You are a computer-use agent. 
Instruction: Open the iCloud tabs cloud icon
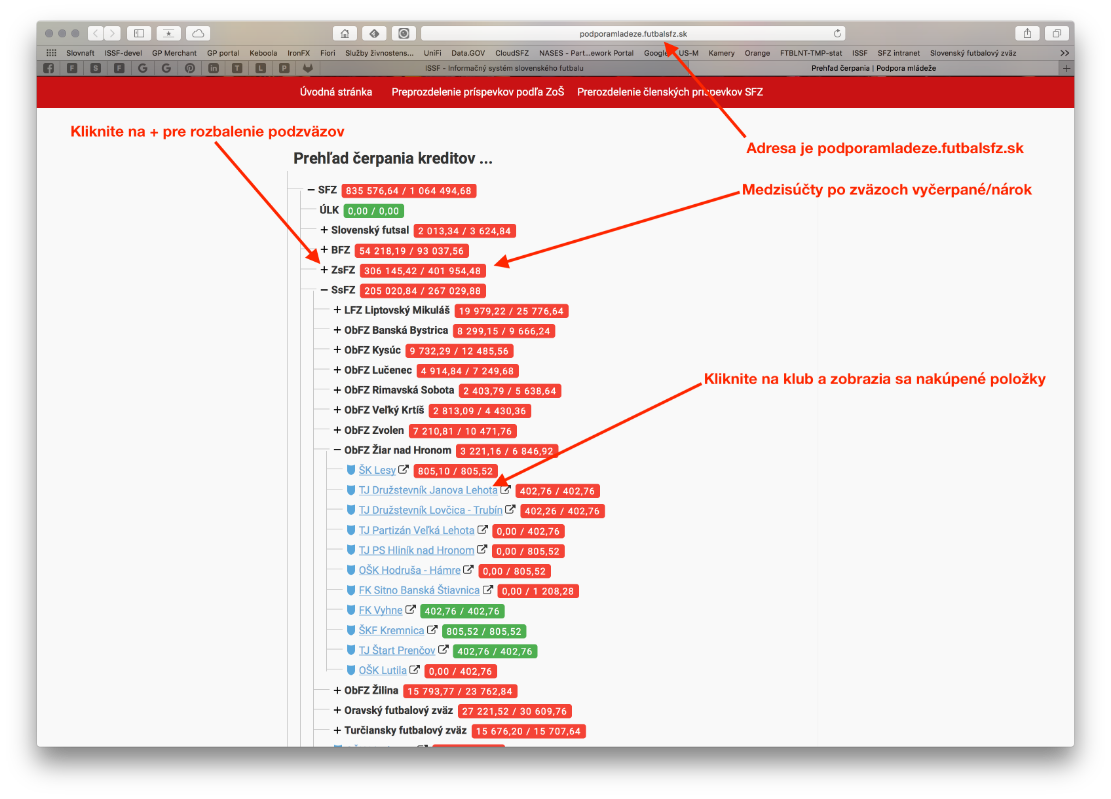(198, 33)
